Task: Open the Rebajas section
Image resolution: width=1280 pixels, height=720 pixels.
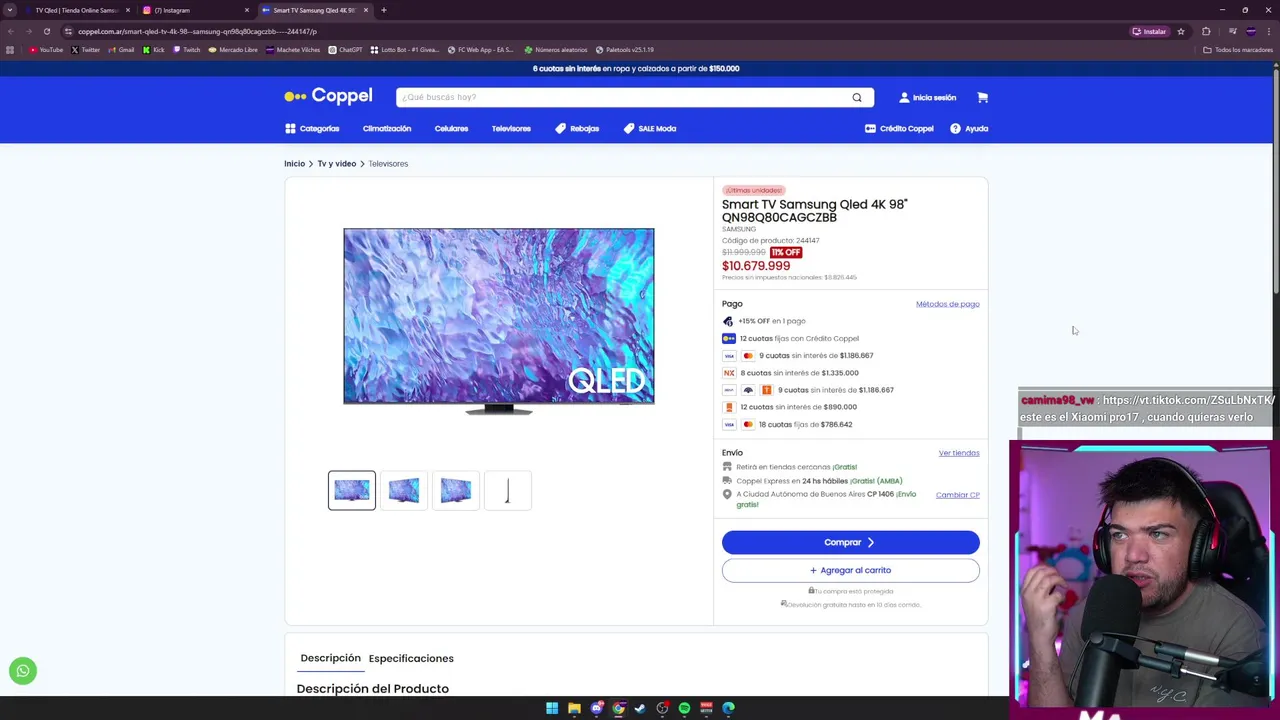Action: coord(577,128)
